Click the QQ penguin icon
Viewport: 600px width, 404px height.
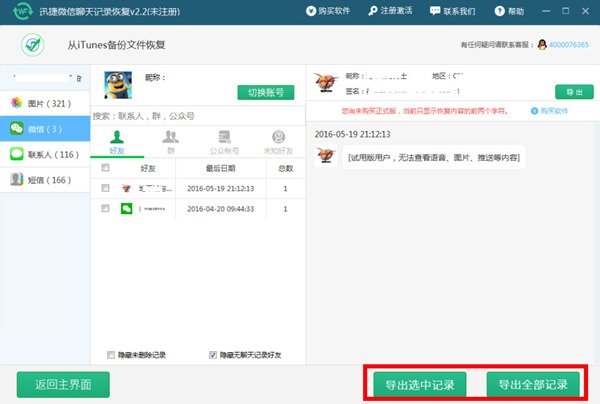coord(542,45)
